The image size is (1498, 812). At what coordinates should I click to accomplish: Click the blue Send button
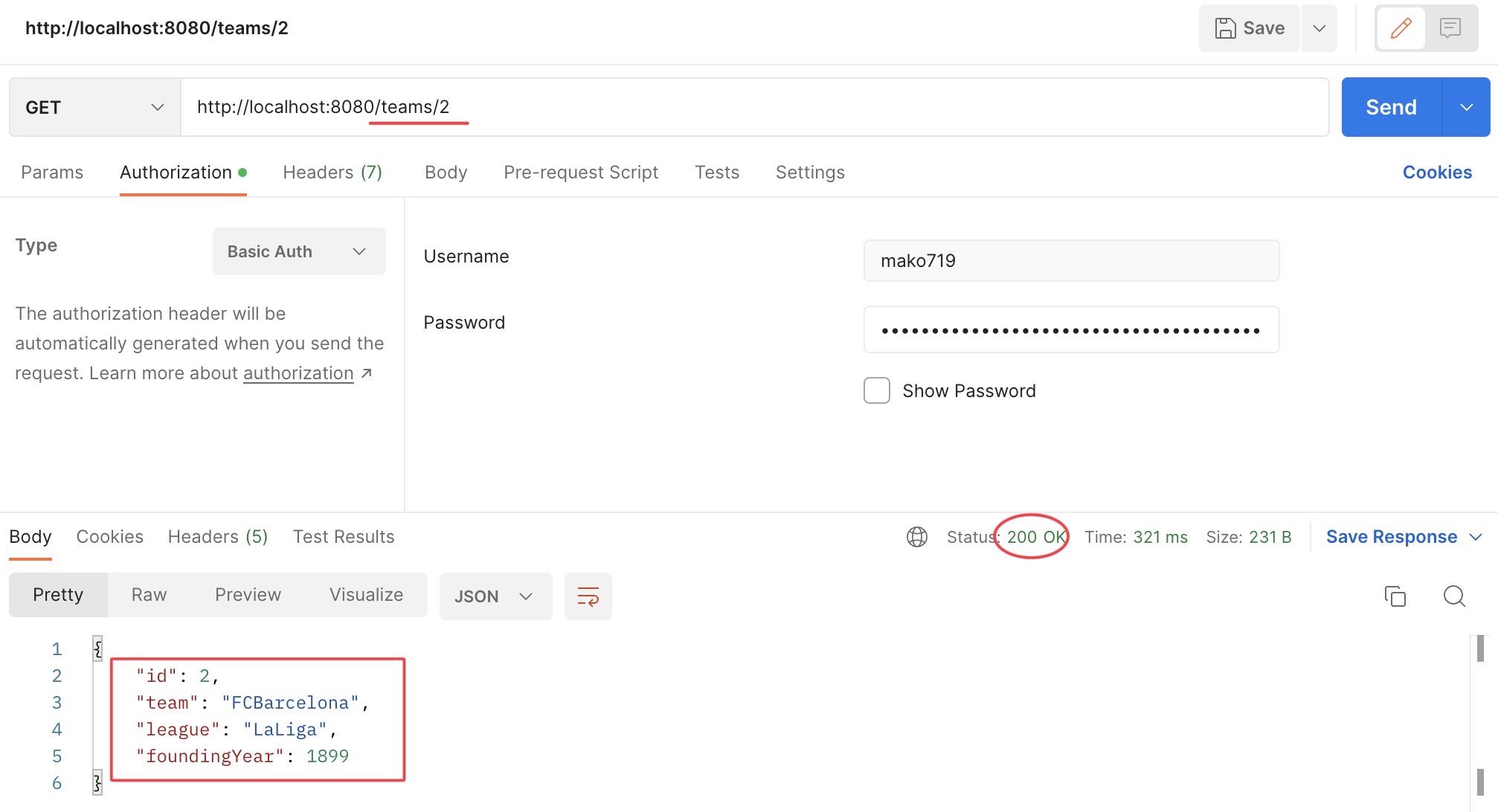click(1391, 107)
